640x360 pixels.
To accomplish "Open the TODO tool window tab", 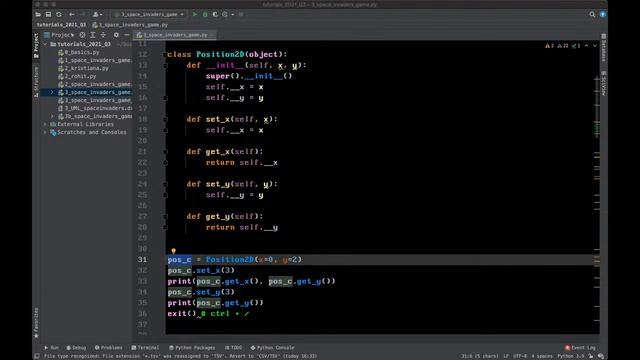I will [x=233, y=348].
